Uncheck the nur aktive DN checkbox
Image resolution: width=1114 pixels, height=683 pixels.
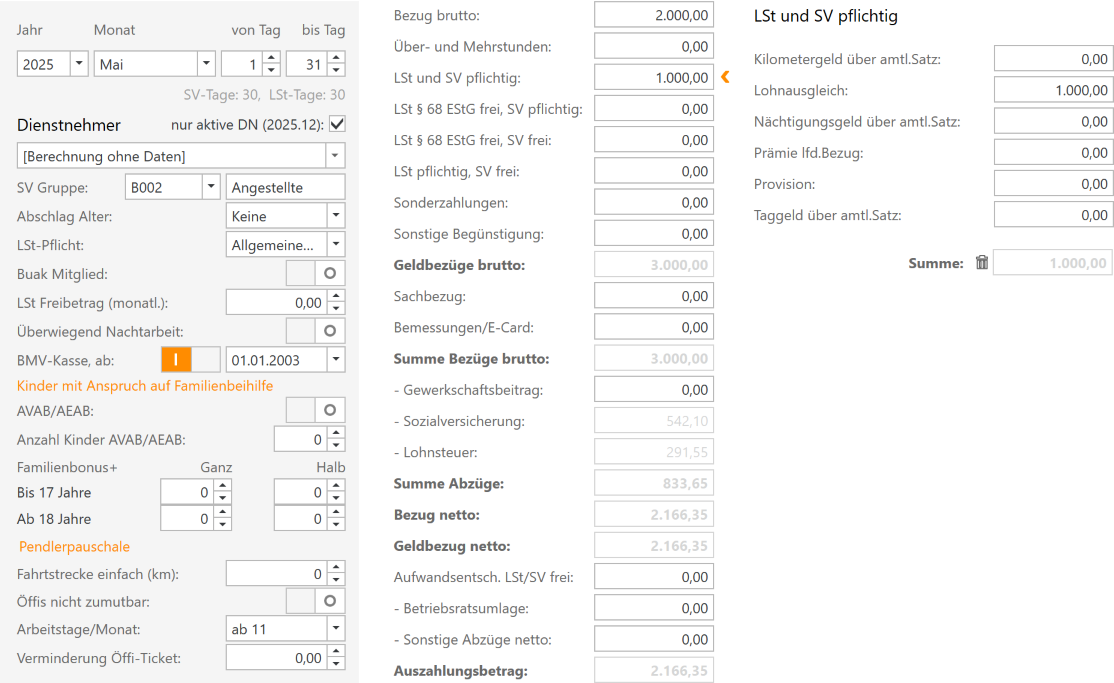[337, 125]
